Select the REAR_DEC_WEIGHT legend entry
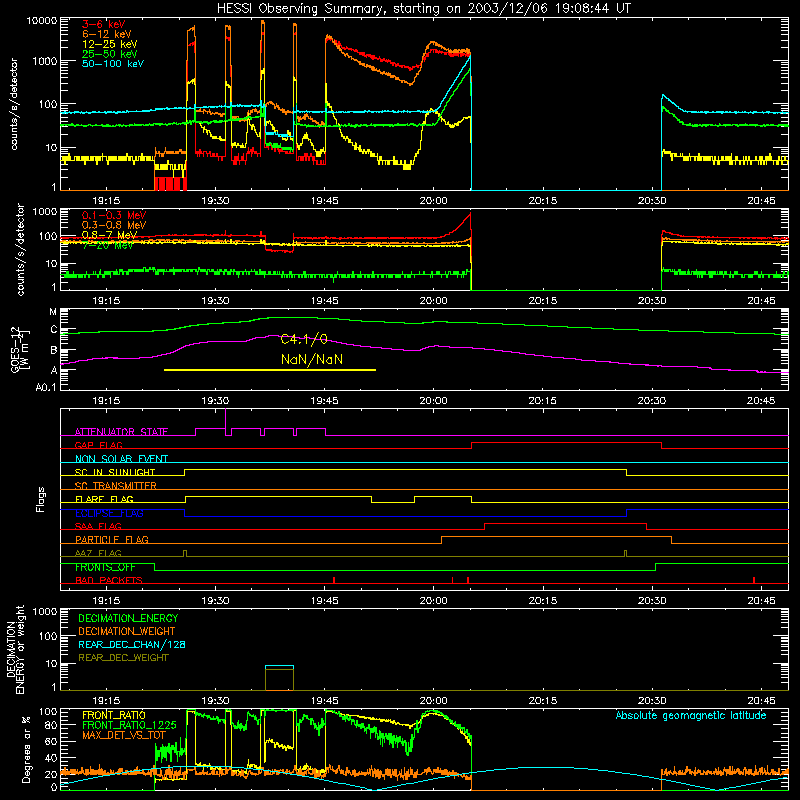This screenshot has width=800, height=800. tap(123, 658)
